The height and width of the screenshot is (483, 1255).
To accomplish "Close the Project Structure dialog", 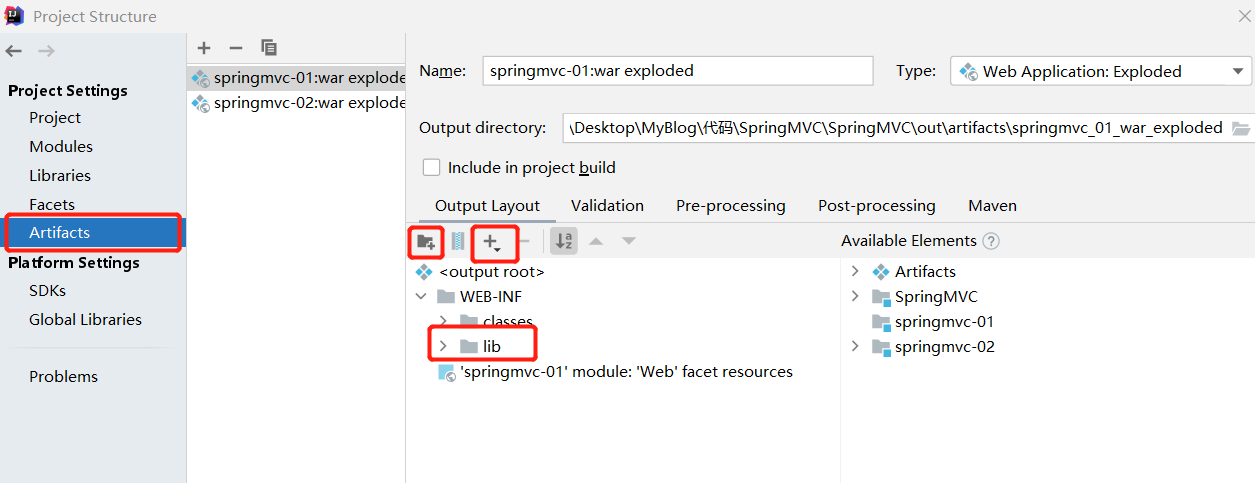I will 1243,16.
